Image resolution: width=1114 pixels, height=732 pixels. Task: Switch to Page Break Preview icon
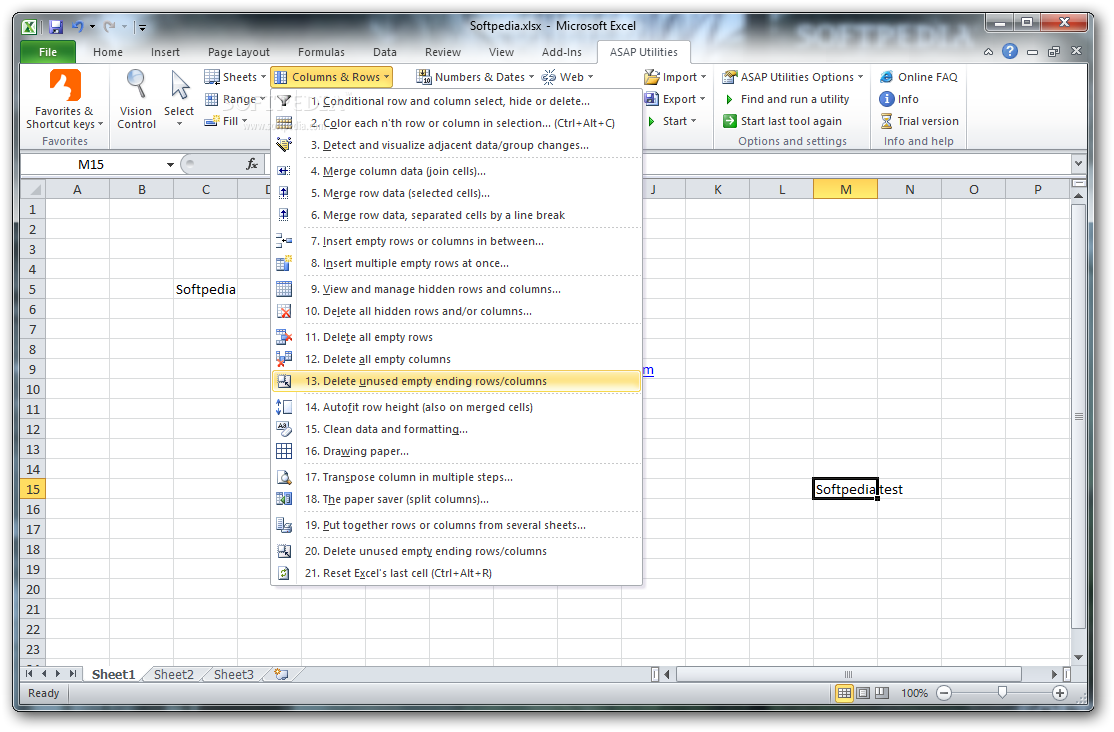[882, 693]
